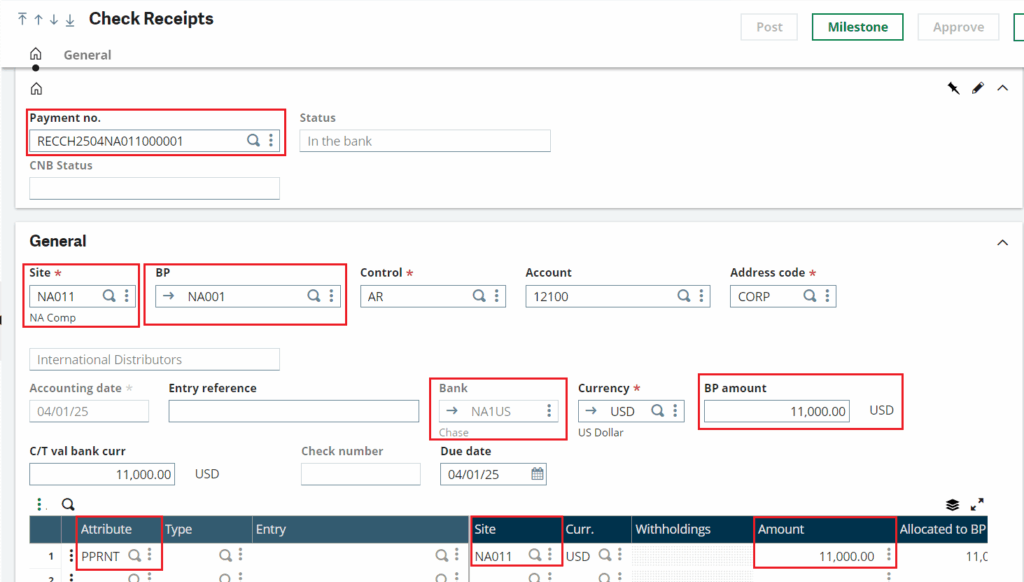Switch to the General tab
Viewport: 1024px width, 582px height.
[88, 55]
